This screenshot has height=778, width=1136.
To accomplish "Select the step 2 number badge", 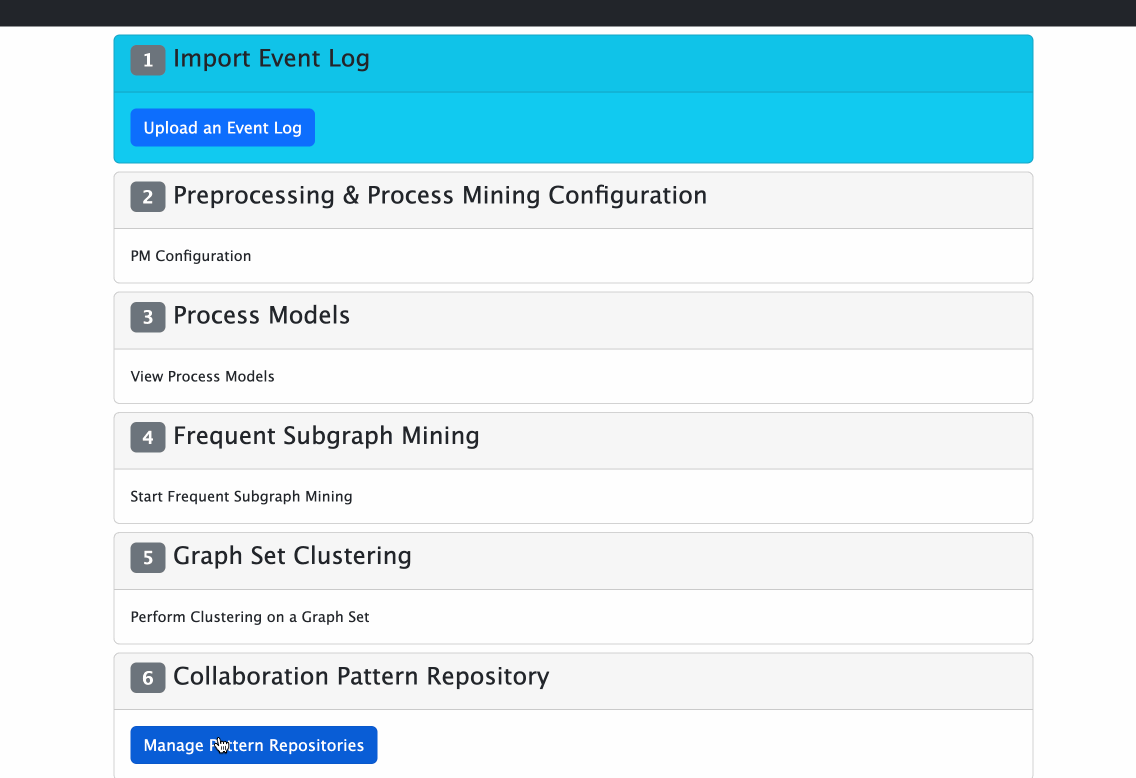I will click(148, 196).
